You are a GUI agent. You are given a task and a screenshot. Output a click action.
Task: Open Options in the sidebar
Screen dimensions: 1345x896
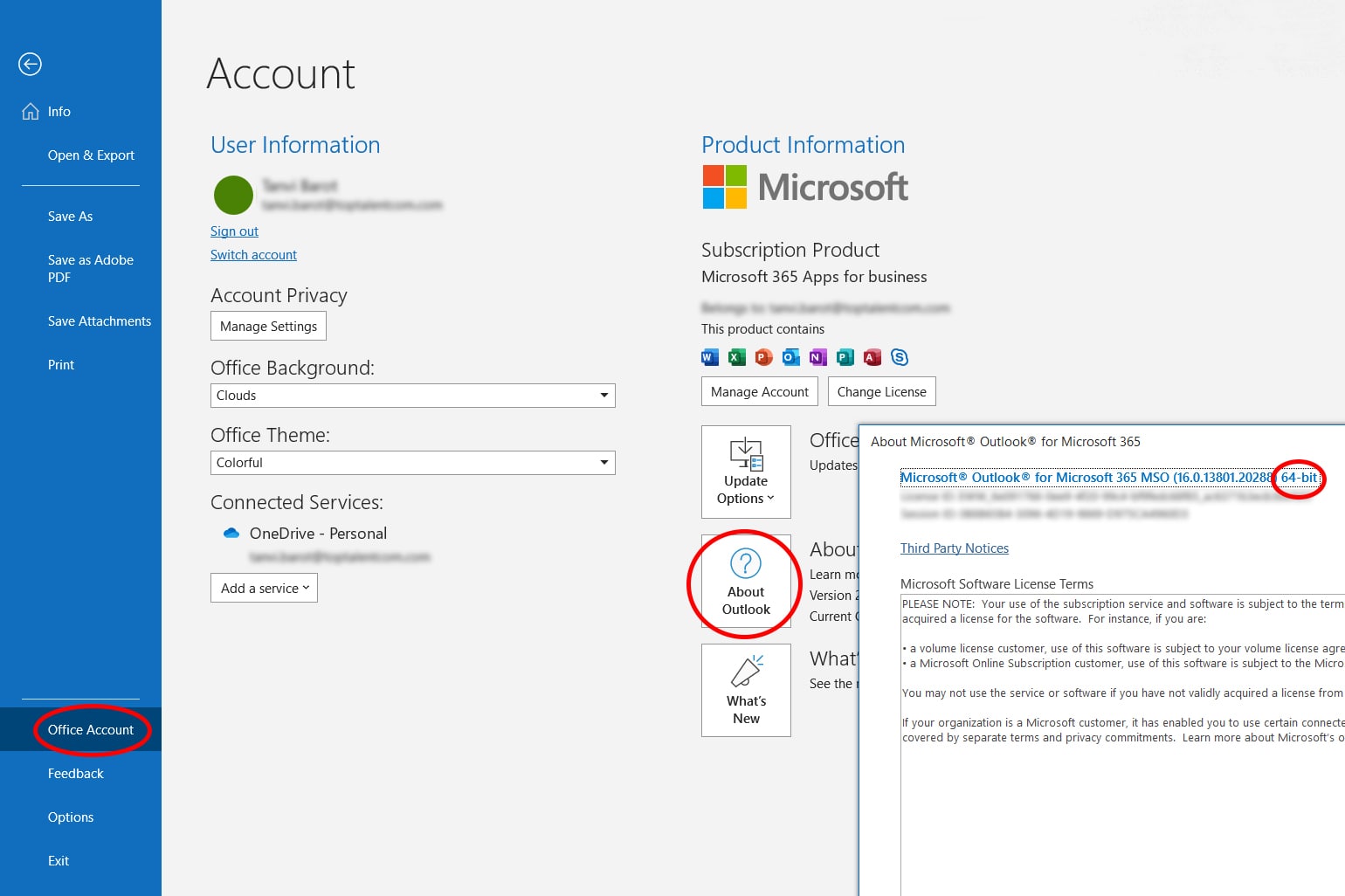coord(71,817)
